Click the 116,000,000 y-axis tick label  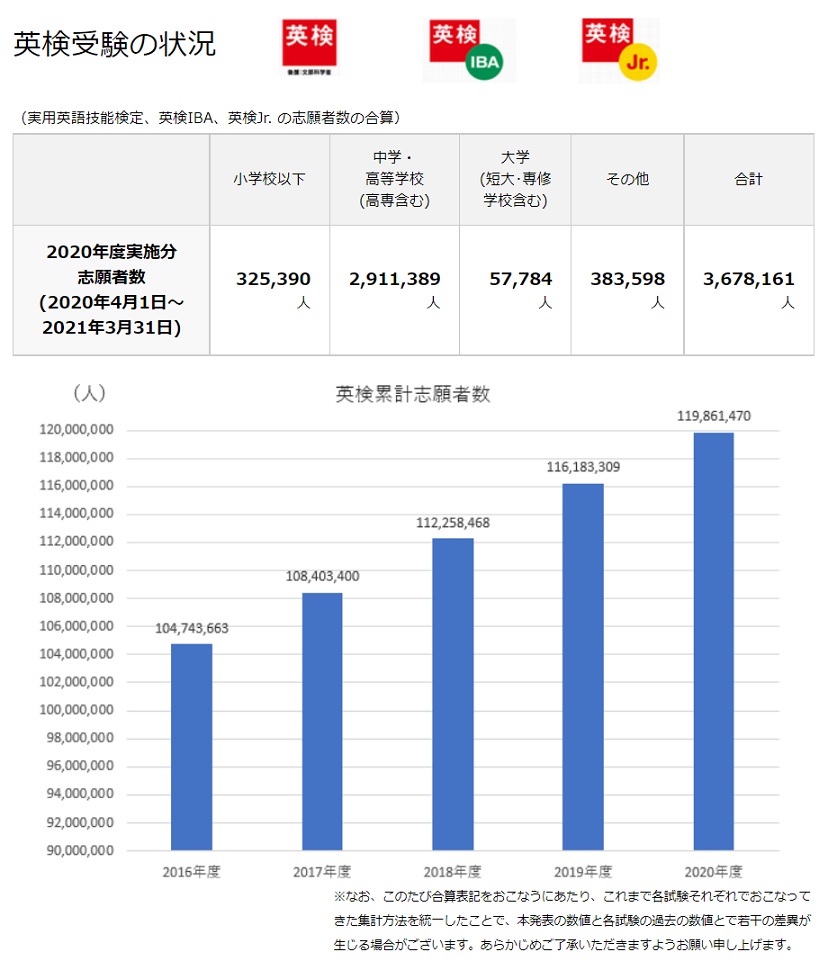77,485
